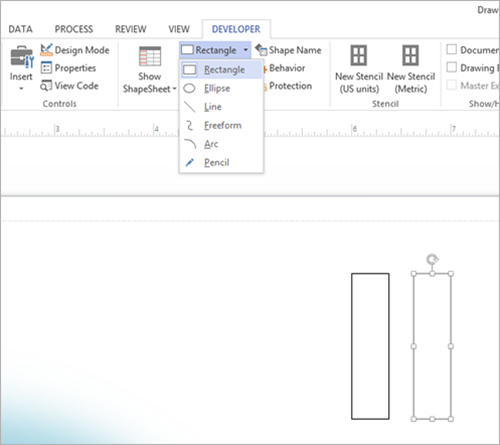The height and width of the screenshot is (445, 500).
Task: Create New Stencil (US units)
Action: pyautogui.click(x=359, y=69)
